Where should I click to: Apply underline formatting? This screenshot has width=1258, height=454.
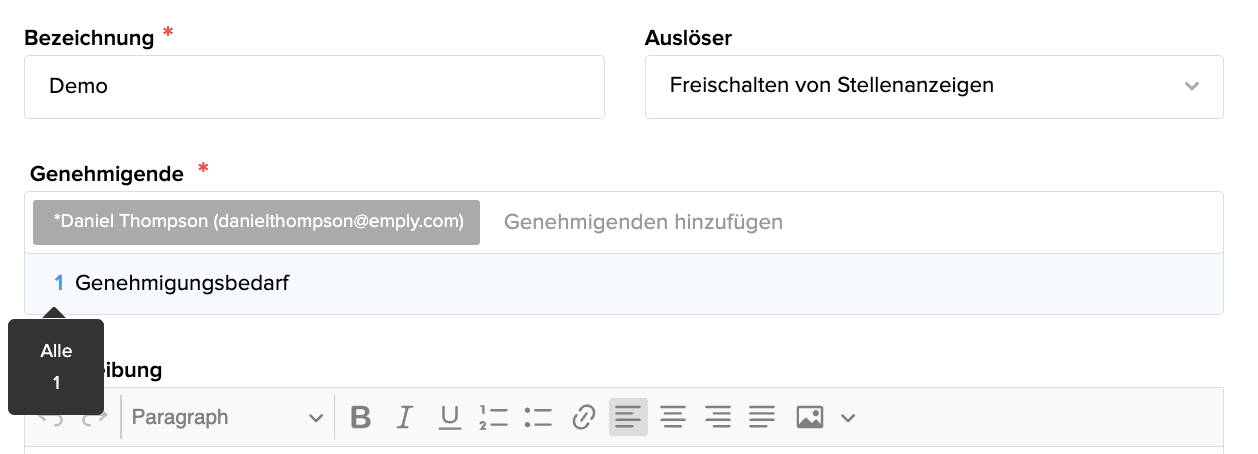pos(450,417)
